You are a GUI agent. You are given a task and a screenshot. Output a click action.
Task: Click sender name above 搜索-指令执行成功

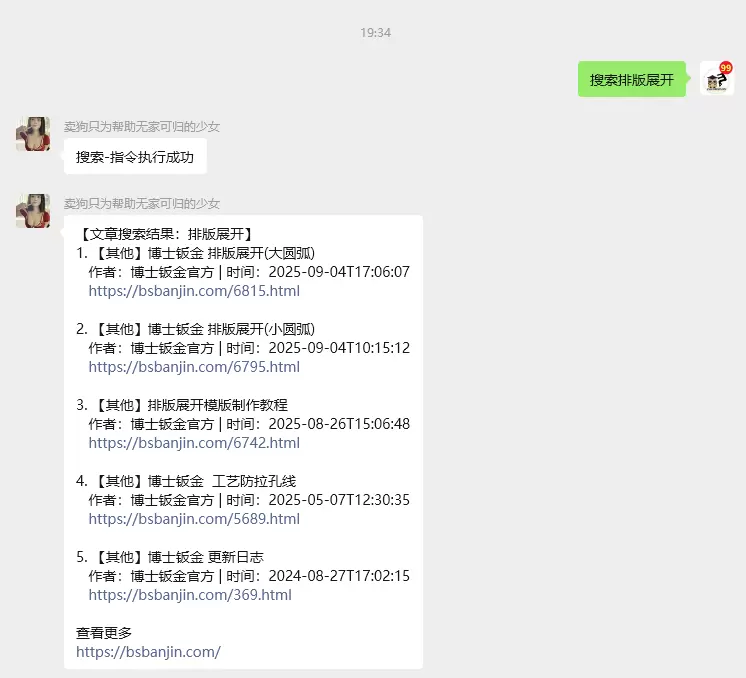(142, 127)
